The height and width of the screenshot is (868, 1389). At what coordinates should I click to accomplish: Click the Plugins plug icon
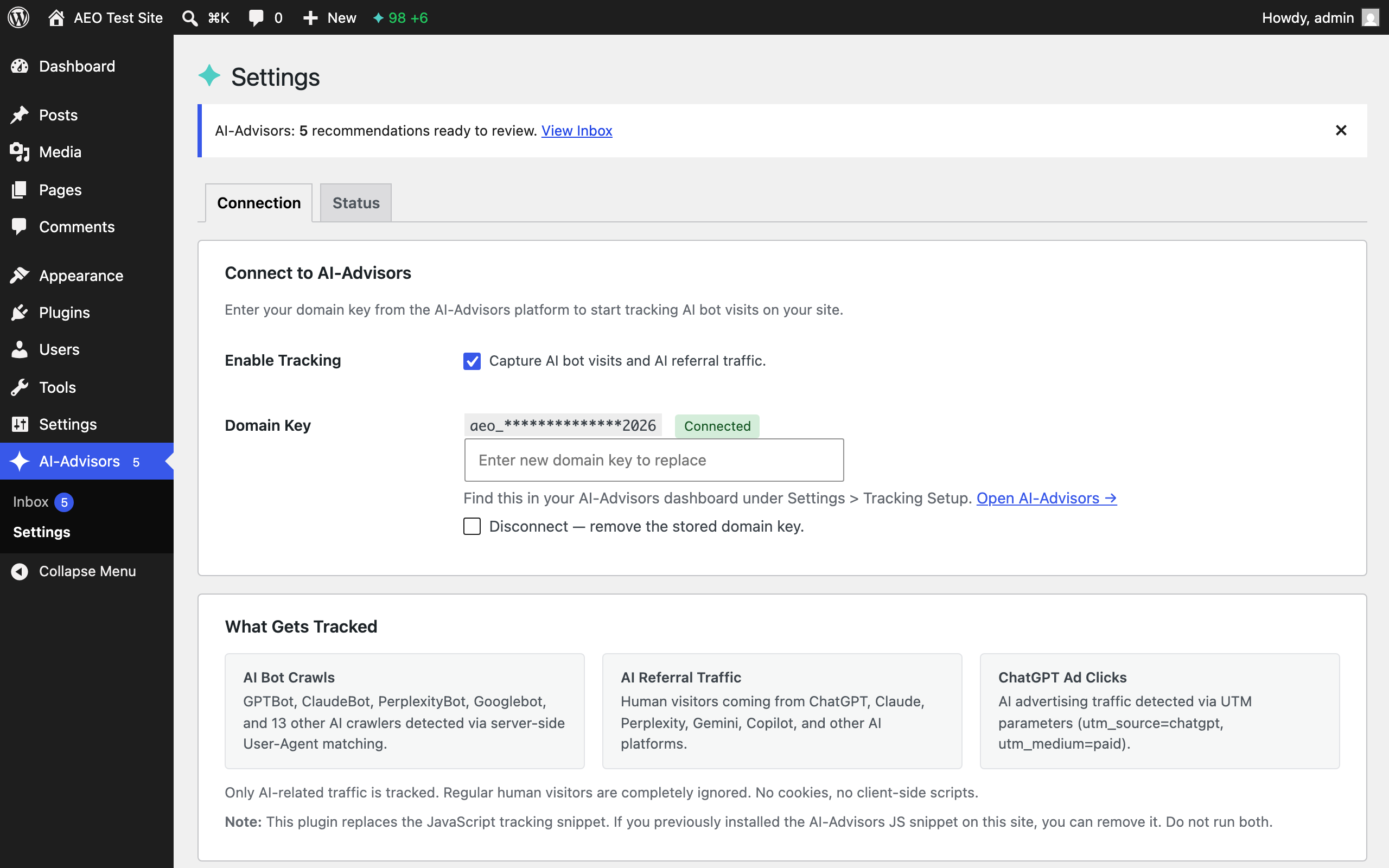(x=20, y=312)
